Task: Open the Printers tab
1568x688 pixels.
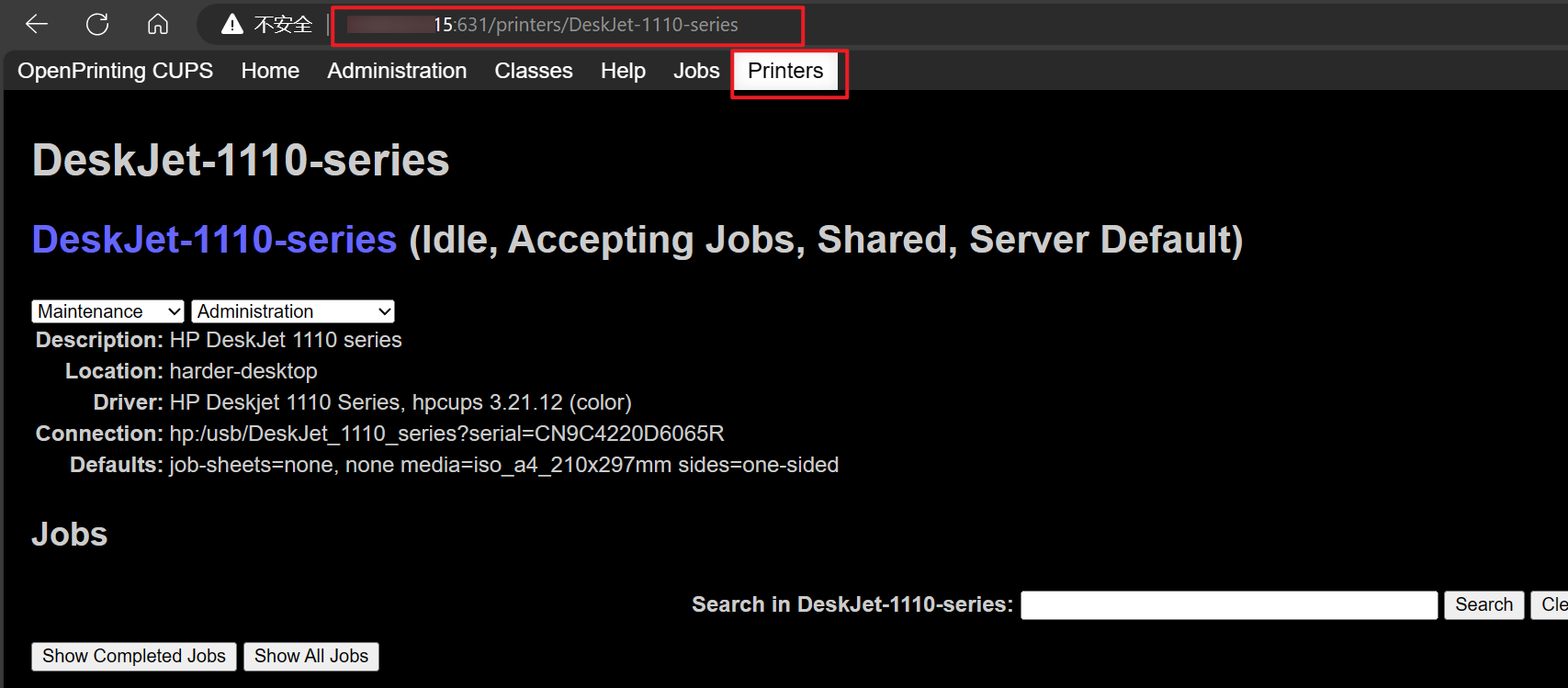Action: click(x=785, y=71)
